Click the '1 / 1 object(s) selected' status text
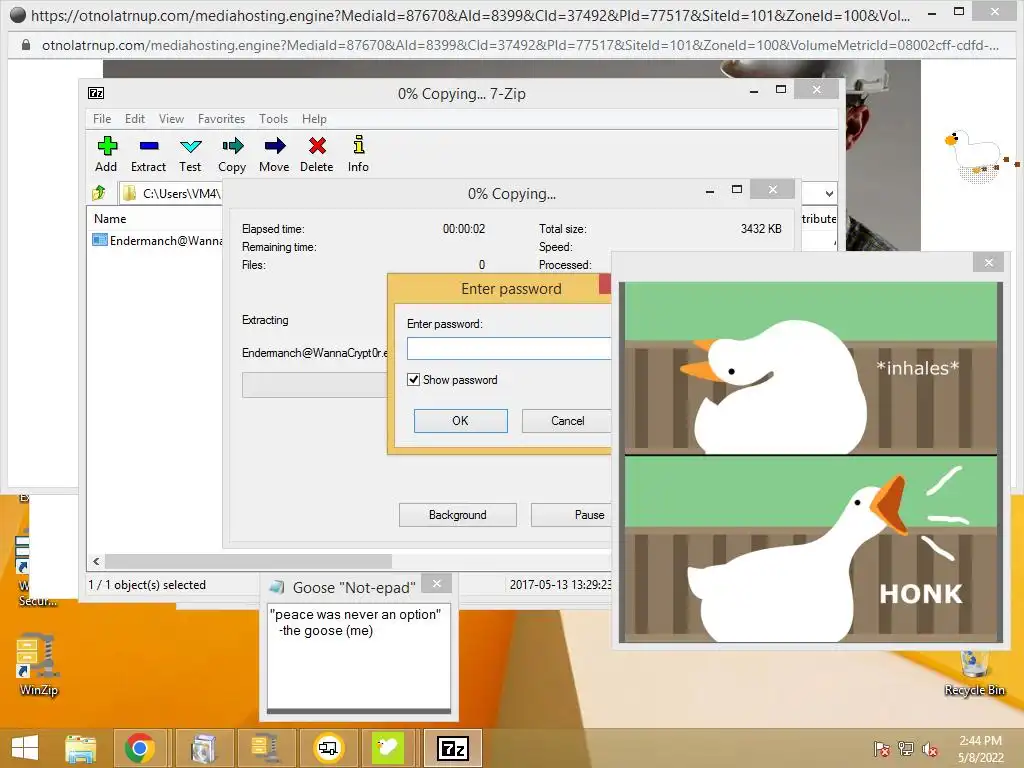The height and width of the screenshot is (768, 1024). click(147, 584)
